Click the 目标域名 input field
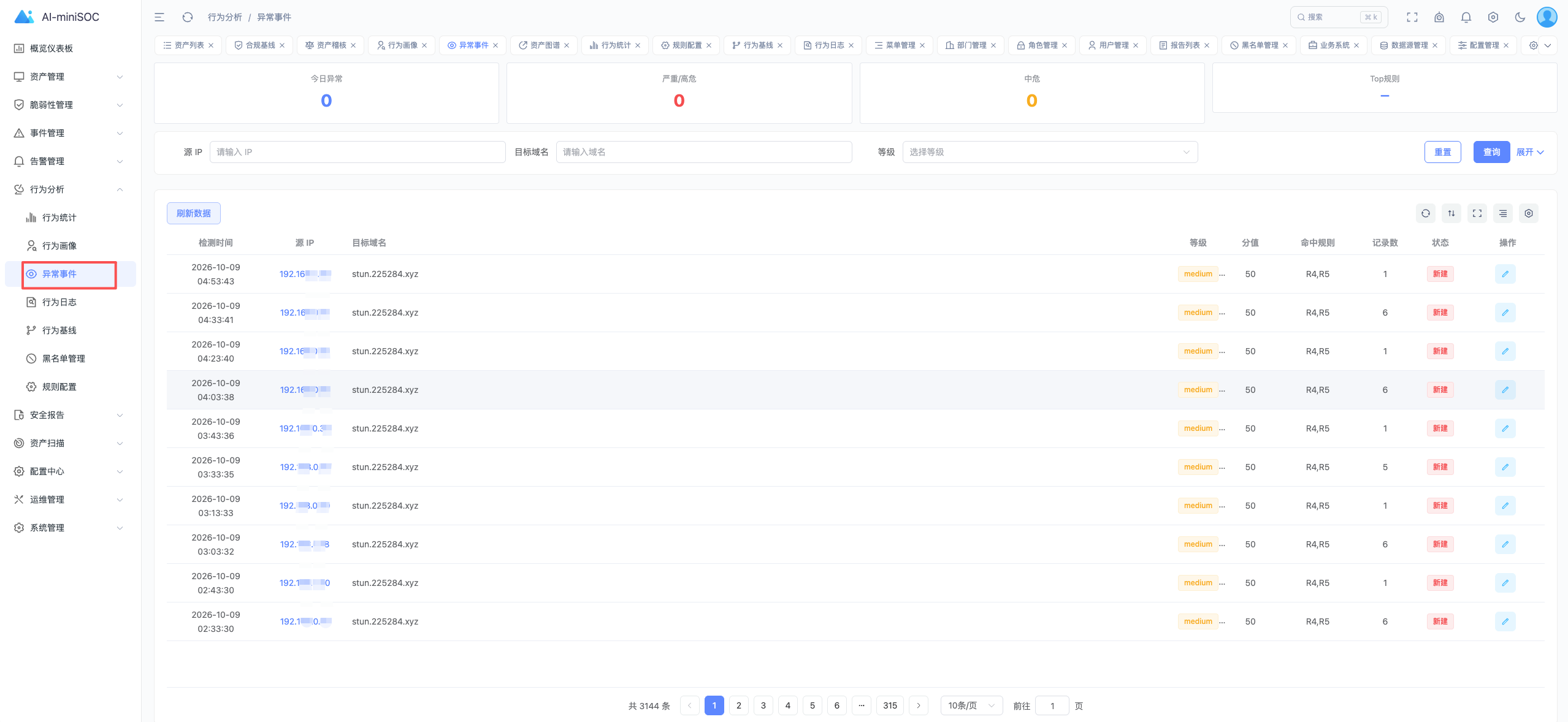Viewport: 1568px width, 722px height. 704,152
